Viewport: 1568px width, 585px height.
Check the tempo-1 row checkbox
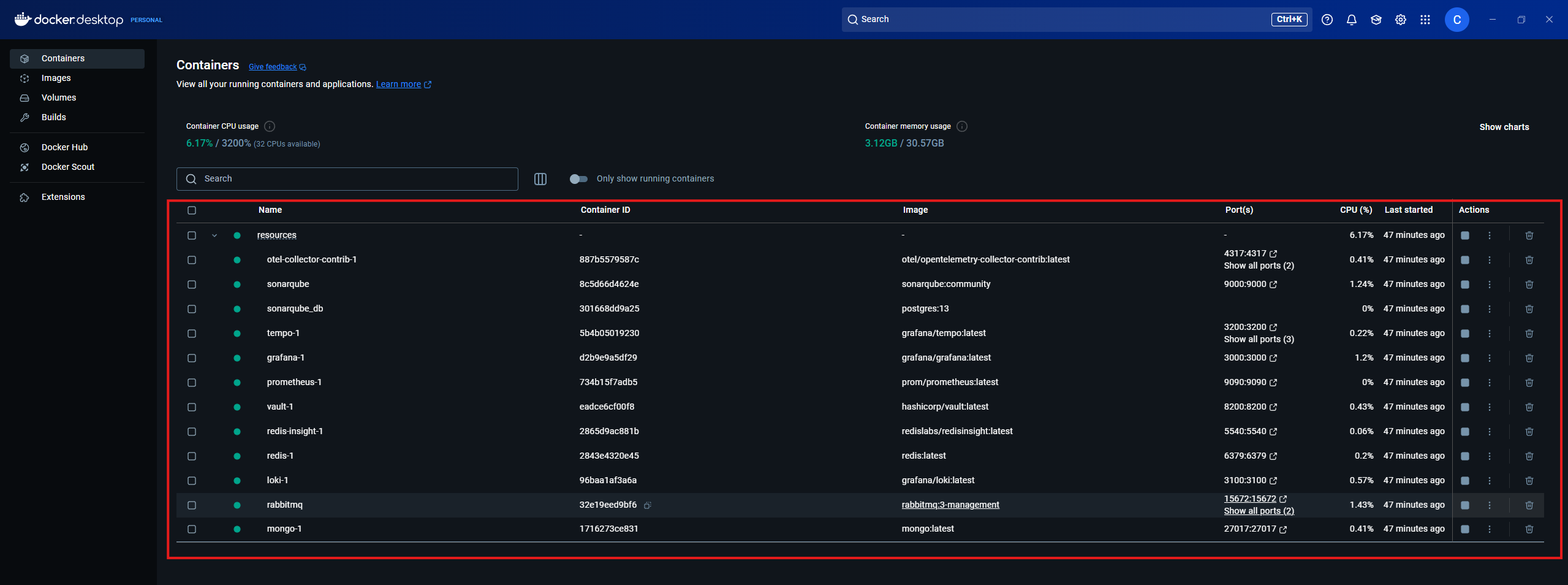point(192,334)
